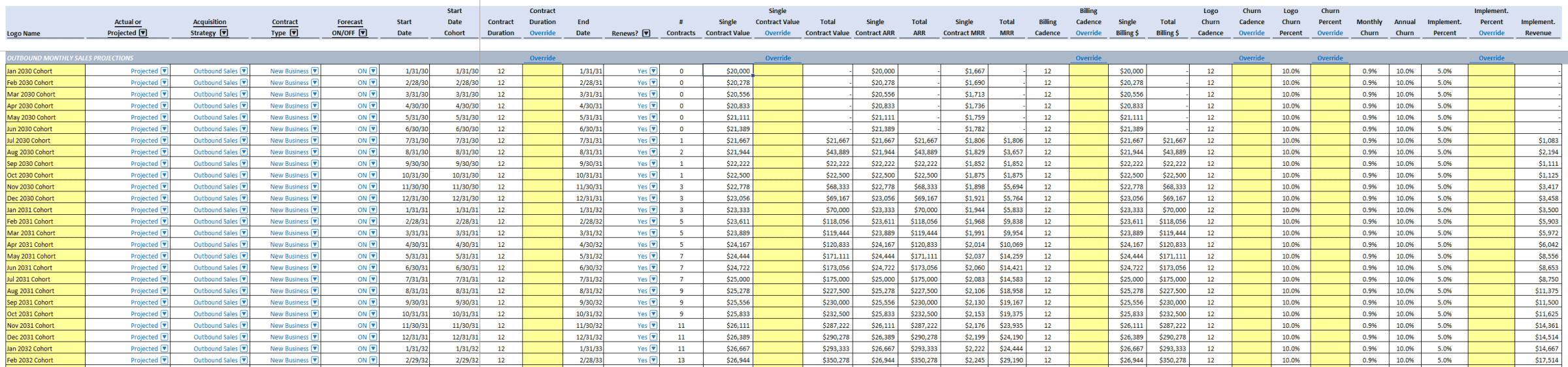Viewport: 1568px width, 367px height.
Task: Click Churn Percent Override link in column header
Action: click(1330, 33)
